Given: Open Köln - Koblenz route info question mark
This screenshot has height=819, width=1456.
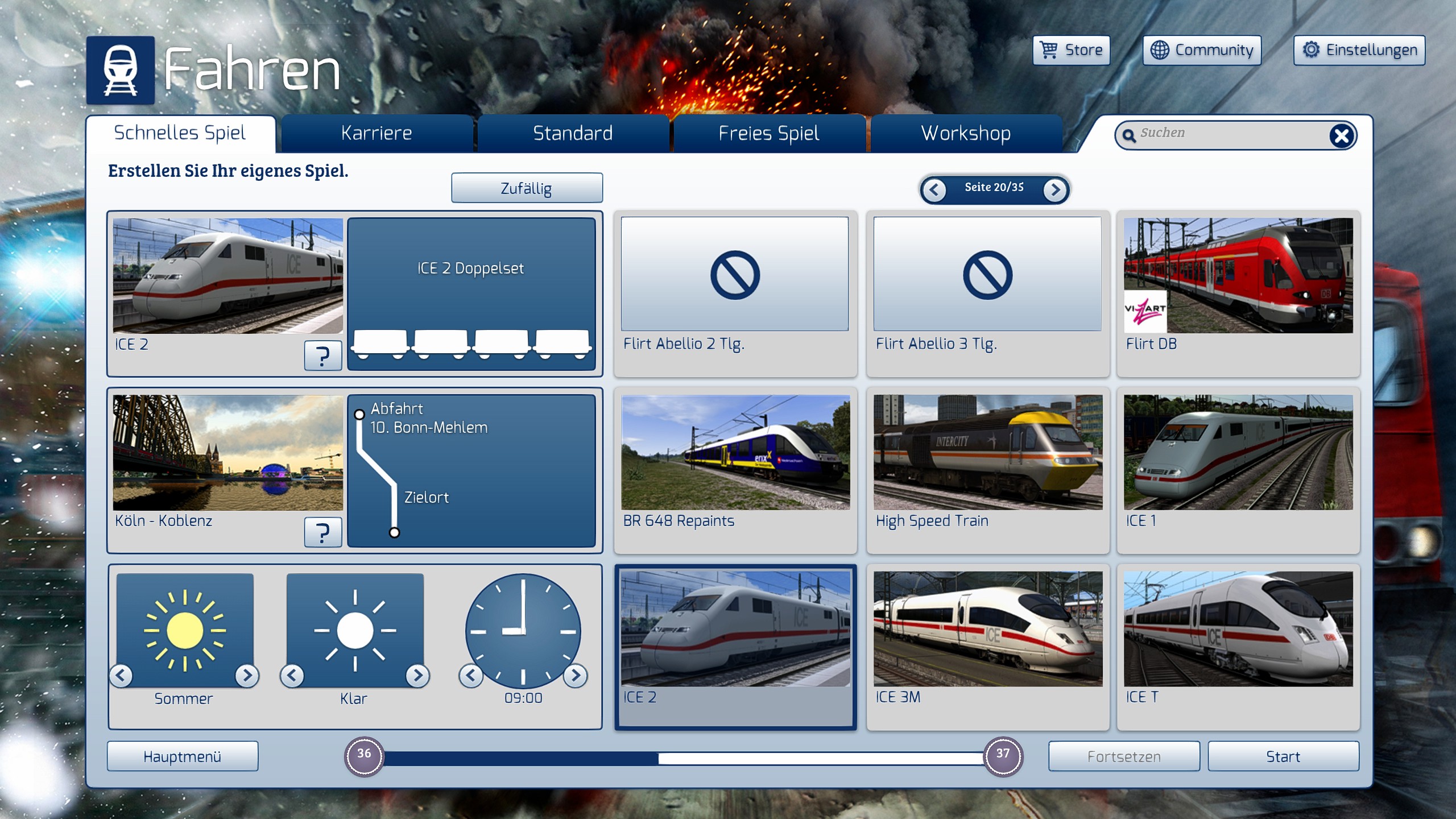Looking at the screenshot, I should pos(322,532).
